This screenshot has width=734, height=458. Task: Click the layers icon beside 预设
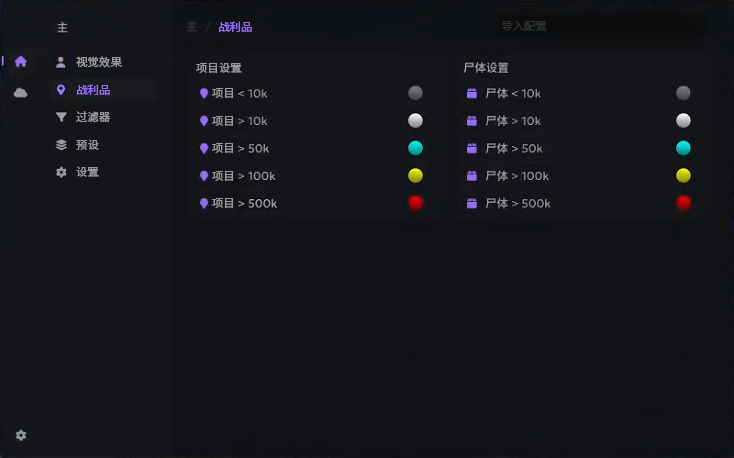(61, 145)
